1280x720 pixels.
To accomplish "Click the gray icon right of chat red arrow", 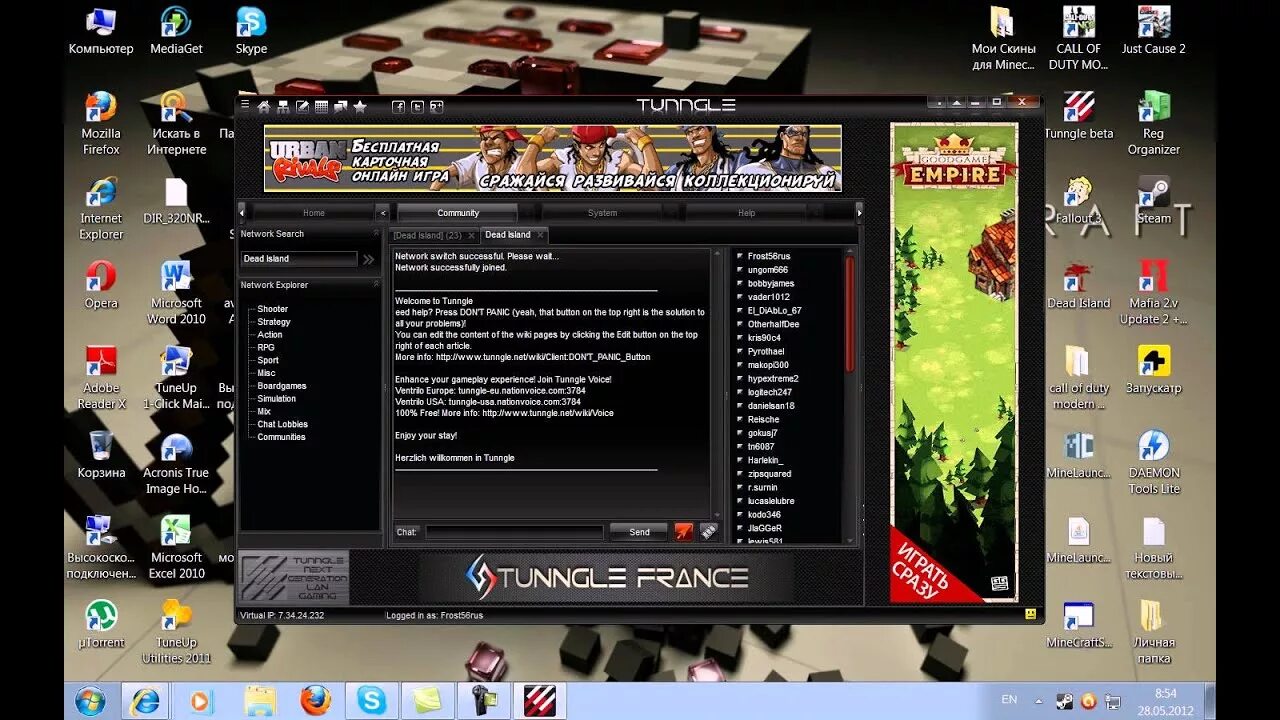I will point(708,532).
